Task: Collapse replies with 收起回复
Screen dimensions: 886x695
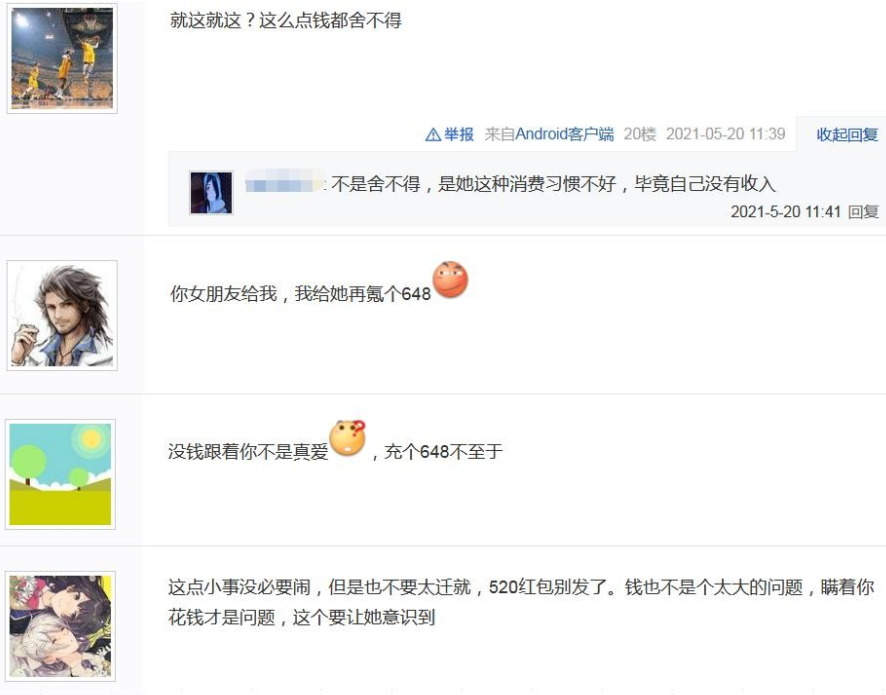Action: coord(847,134)
